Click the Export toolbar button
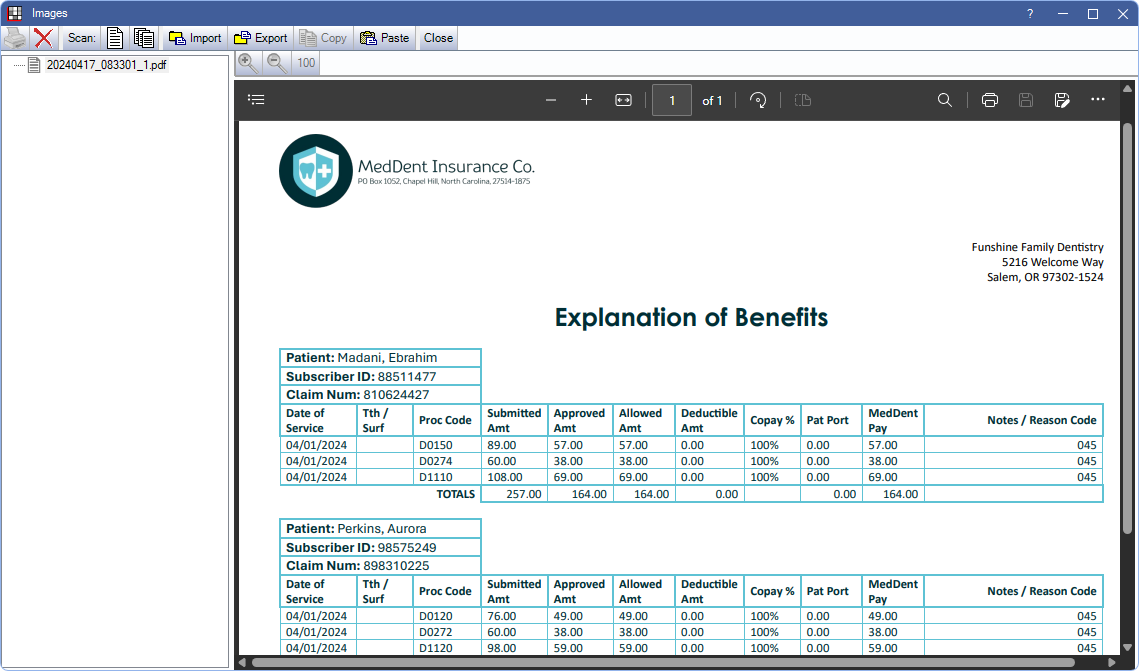Viewport: 1139px width, 671px height. (260, 38)
